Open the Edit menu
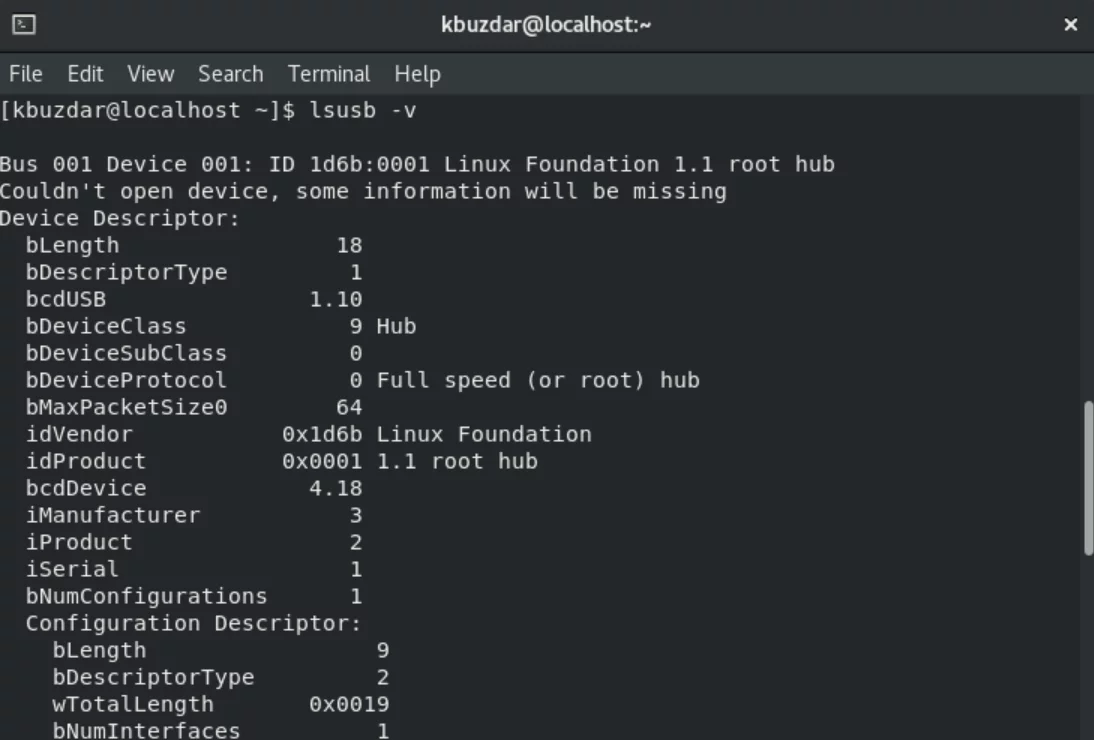This screenshot has height=740, width=1094. tap(85, 74)
